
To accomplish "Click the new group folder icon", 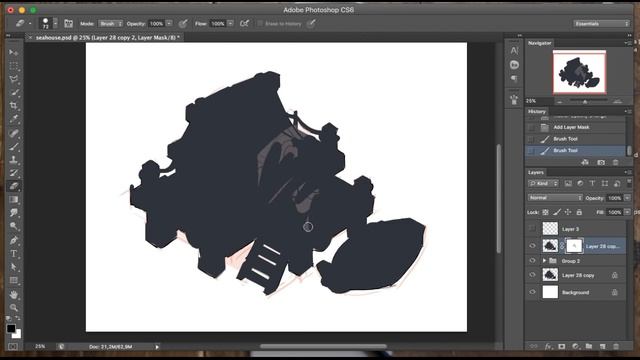I will (589, 346).
